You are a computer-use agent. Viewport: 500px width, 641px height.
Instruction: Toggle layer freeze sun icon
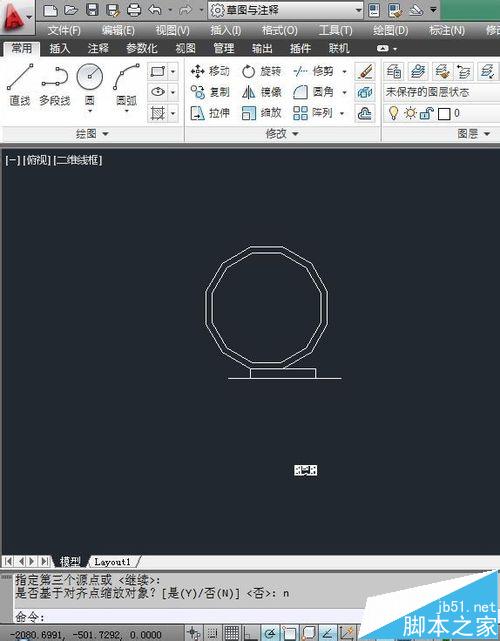(x=410, y=113)
